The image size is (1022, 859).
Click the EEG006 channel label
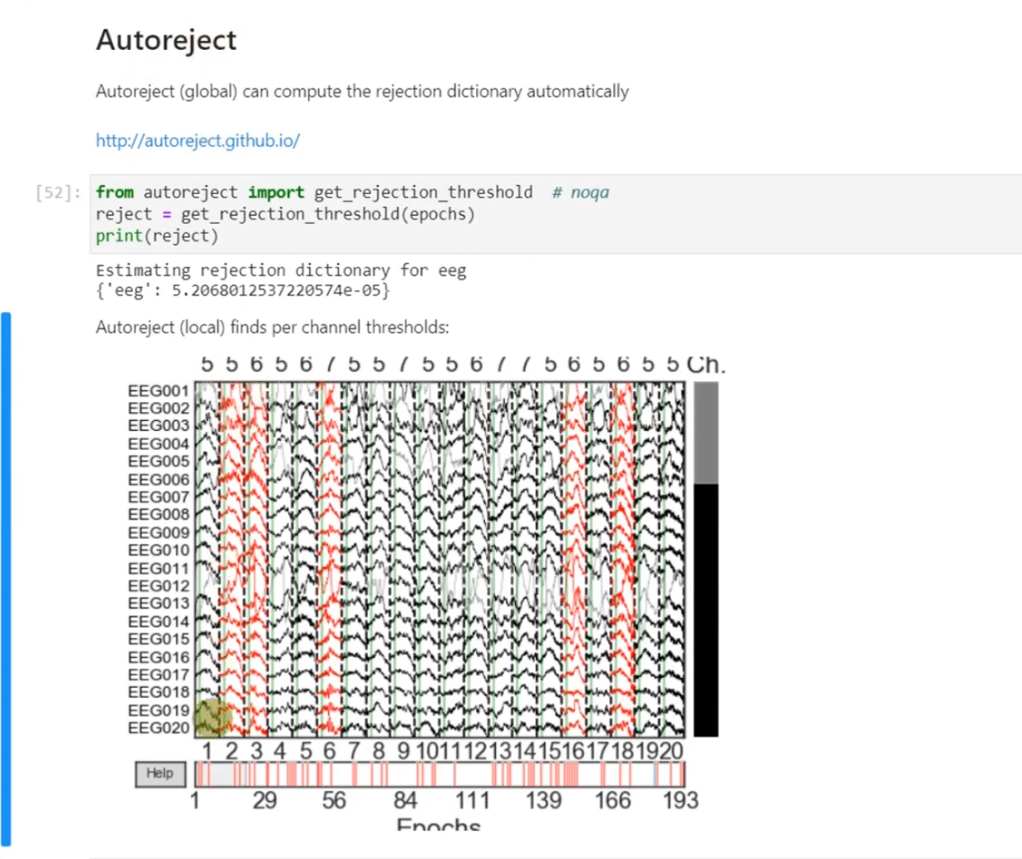[x=158, y=480]
